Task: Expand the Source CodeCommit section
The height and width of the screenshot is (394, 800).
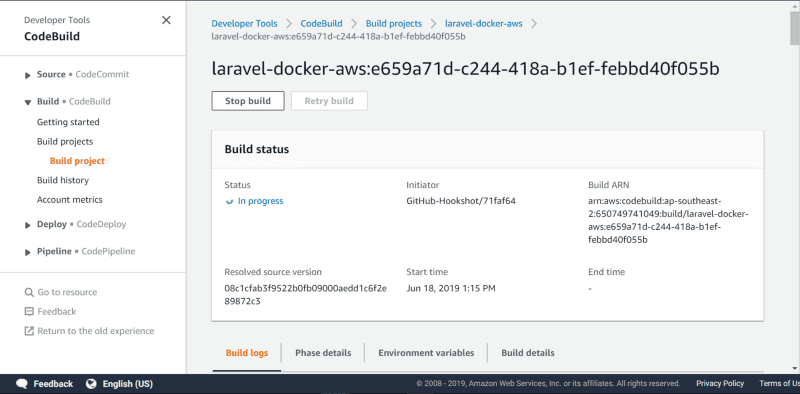Action: (x=28, y=75)
